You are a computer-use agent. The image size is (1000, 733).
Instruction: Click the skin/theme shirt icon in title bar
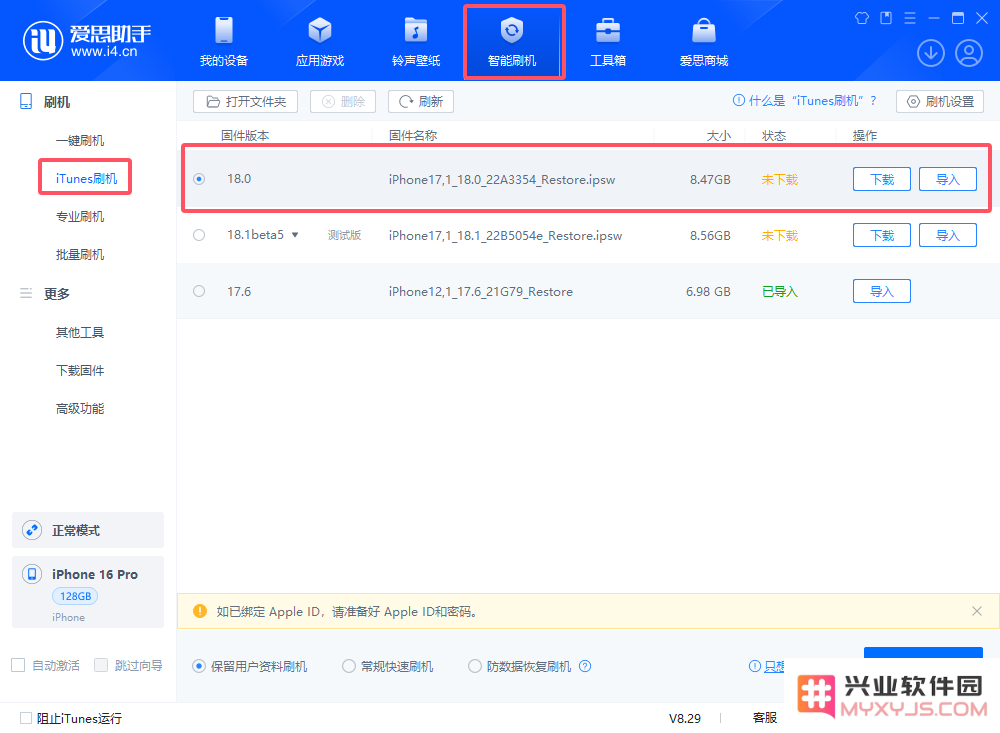(x=862, y=18)
